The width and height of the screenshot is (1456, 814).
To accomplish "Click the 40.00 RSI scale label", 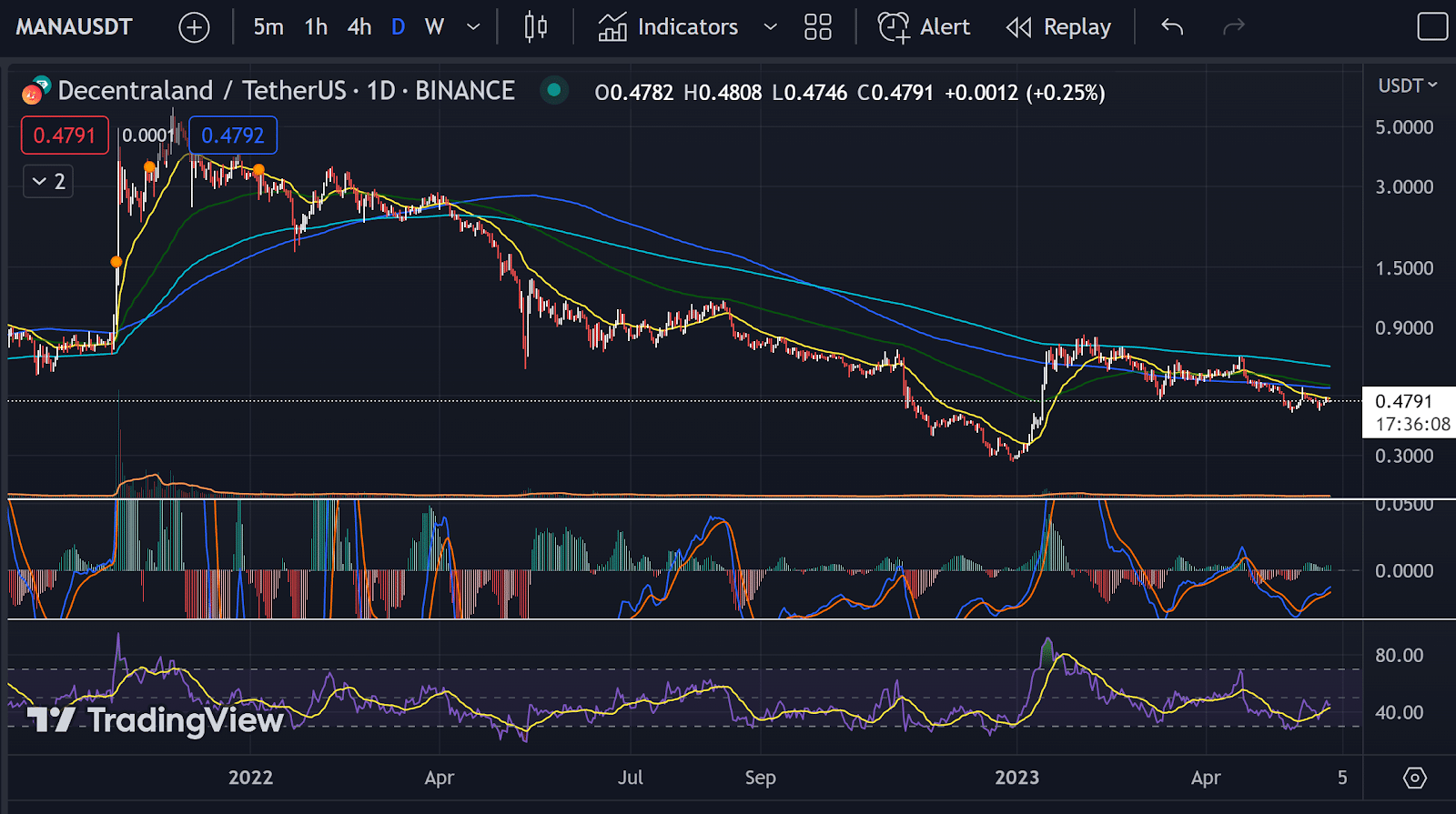I will (x=1399, y=712).
